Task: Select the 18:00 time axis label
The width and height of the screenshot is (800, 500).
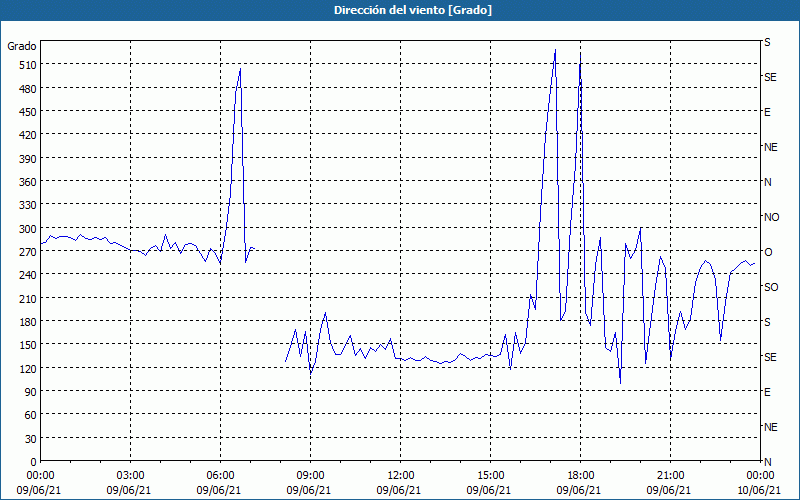Action: [x=581, y=475]
